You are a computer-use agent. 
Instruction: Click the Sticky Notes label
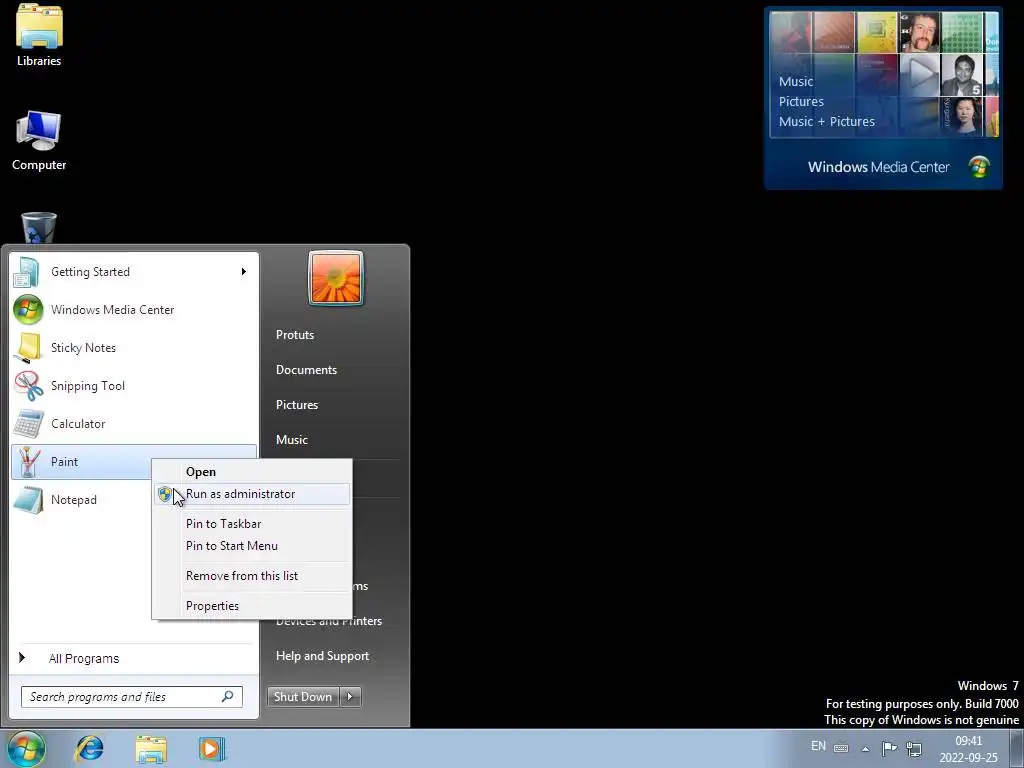tap(84, 348)
